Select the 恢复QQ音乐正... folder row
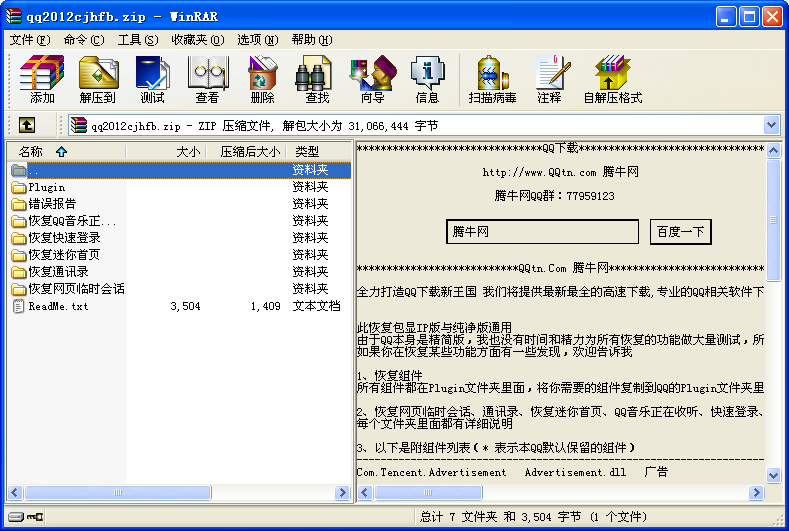The width and height of the screenshot is (789, 531). (180, 221)
